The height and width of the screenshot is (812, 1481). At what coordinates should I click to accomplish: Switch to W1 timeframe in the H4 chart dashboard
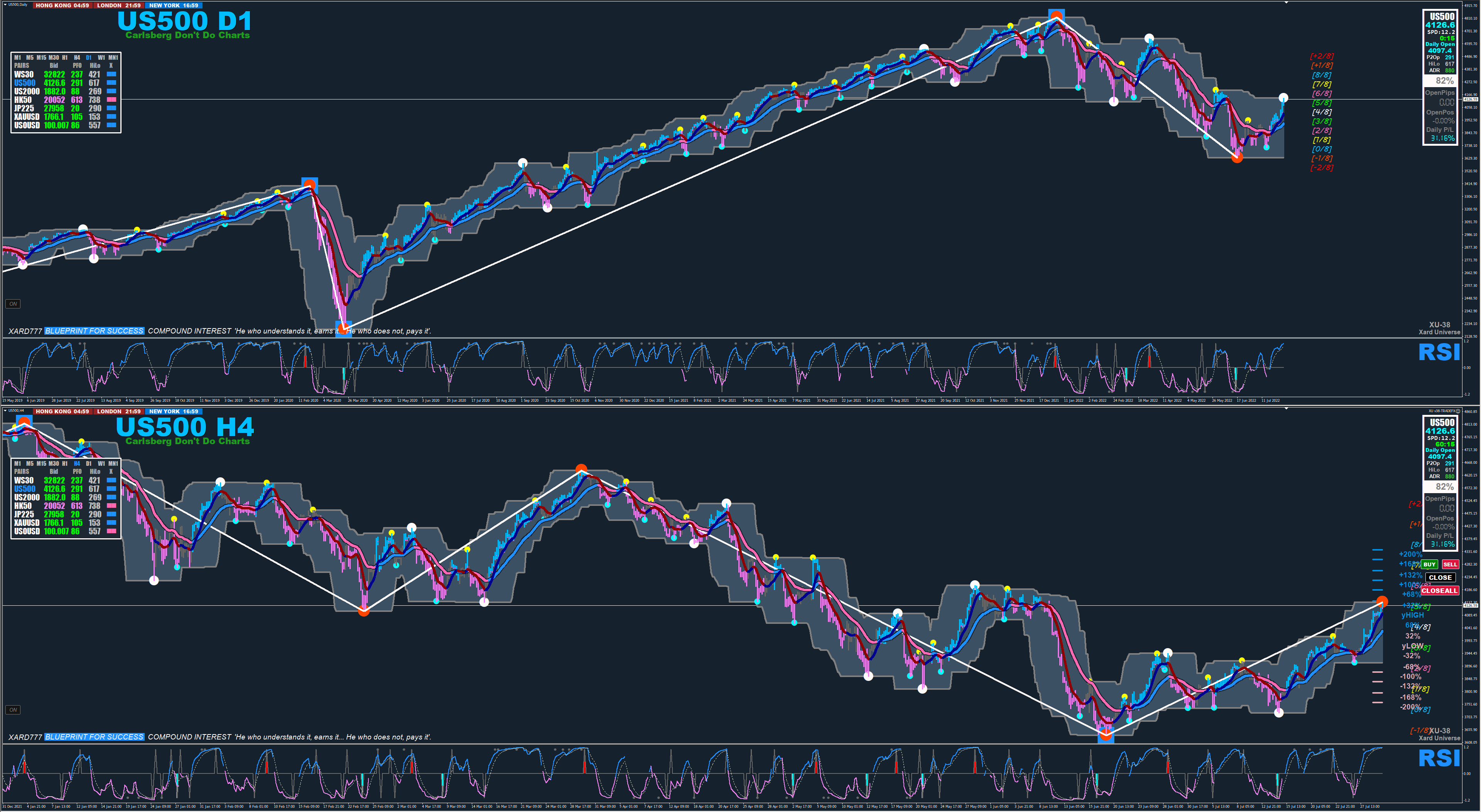(101, 463)
